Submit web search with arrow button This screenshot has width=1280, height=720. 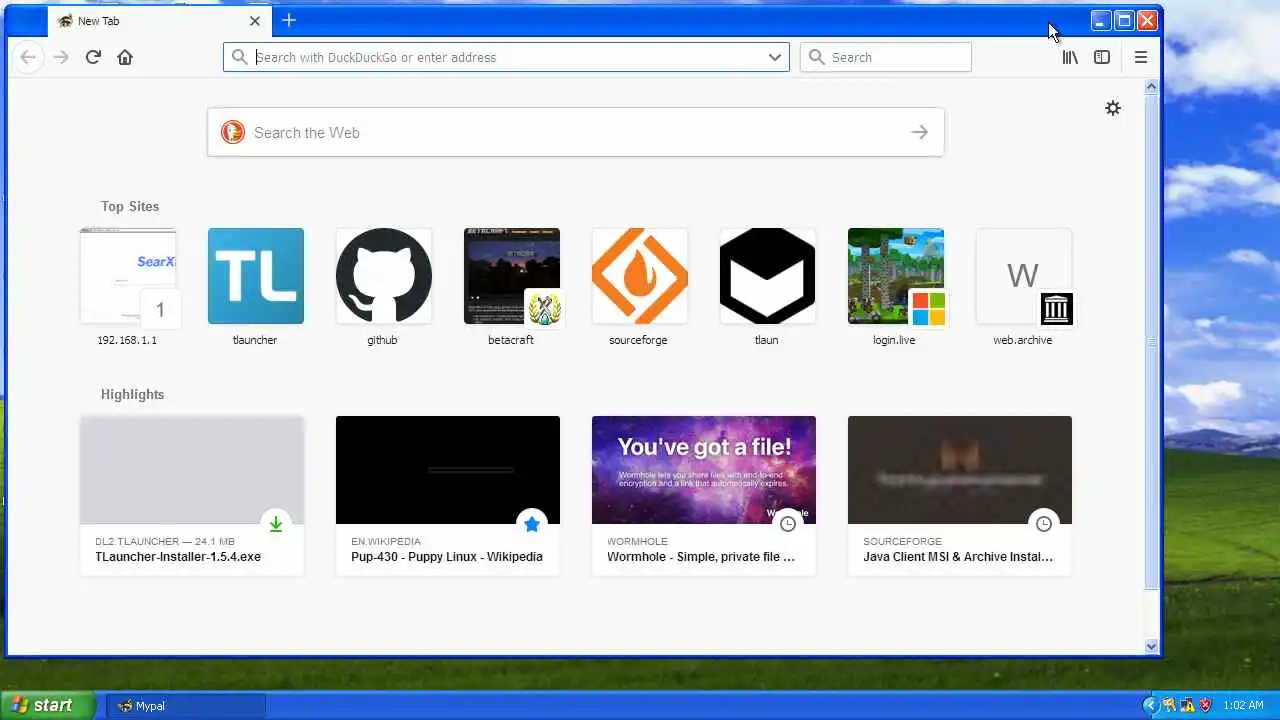tap(920, 132)
